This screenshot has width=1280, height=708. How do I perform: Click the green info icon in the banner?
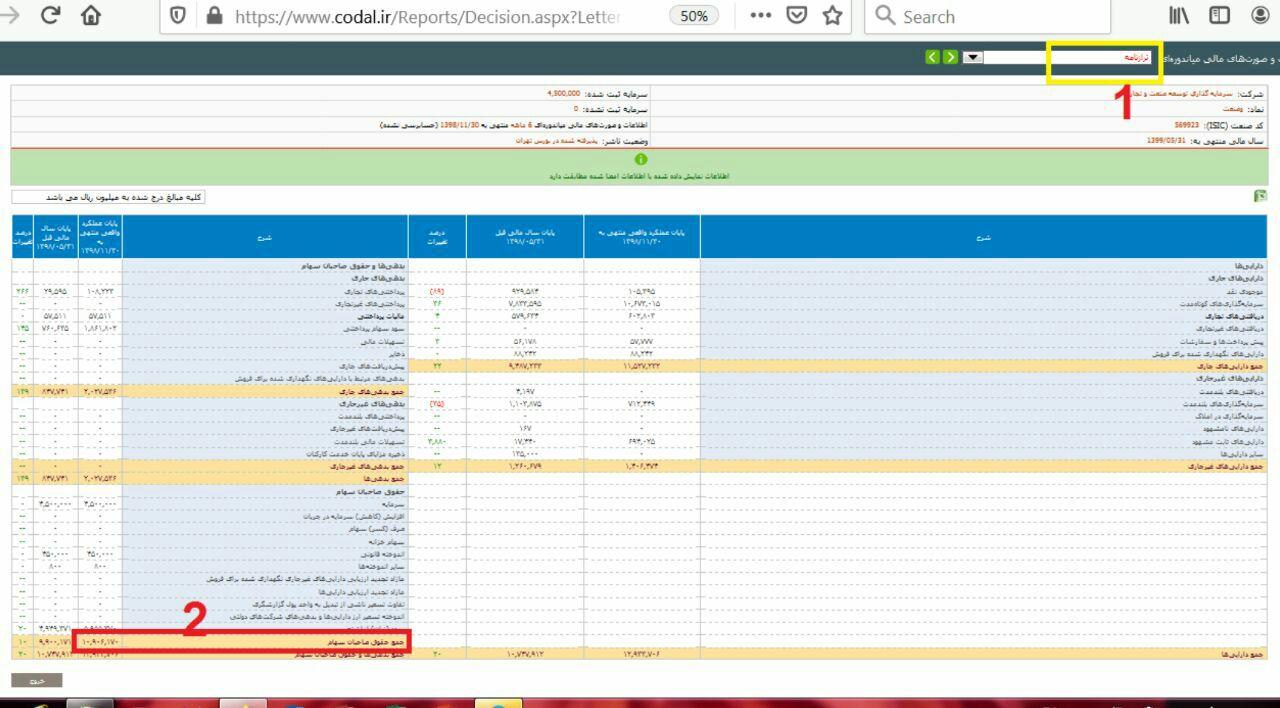point(641,159)
